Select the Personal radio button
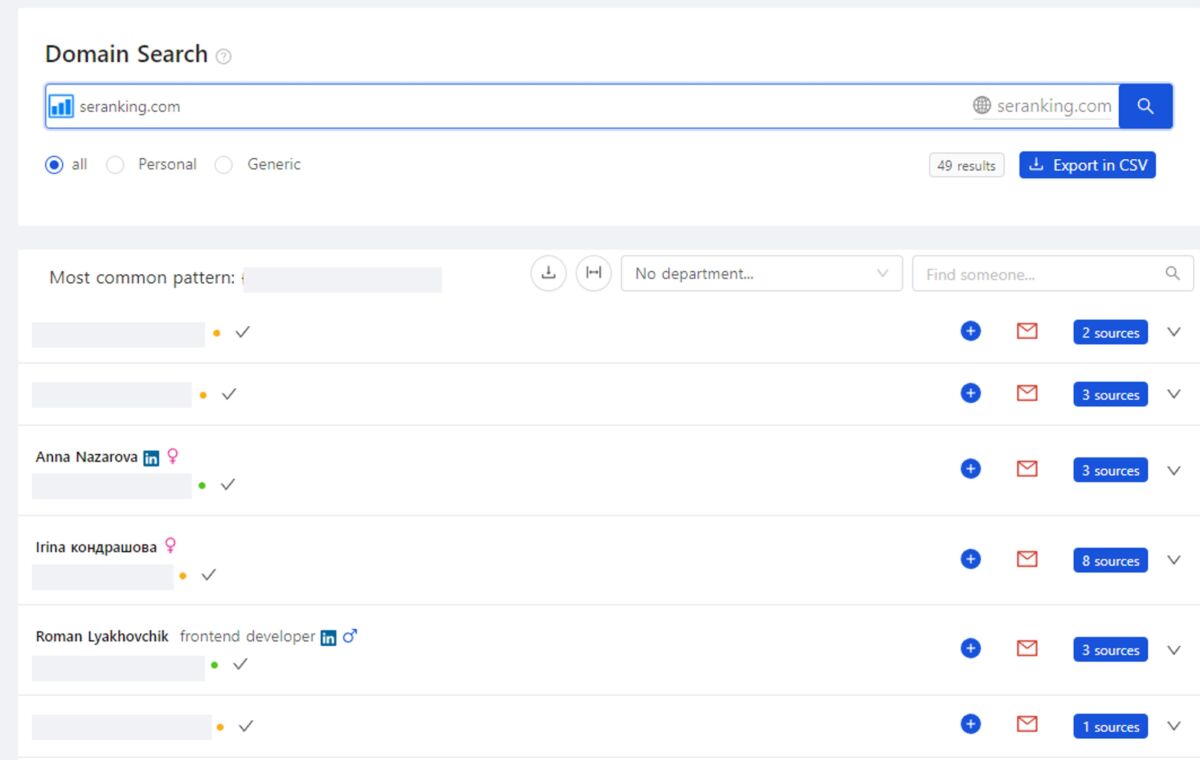Screen dimensions: 1200x760 click(115, 164)
